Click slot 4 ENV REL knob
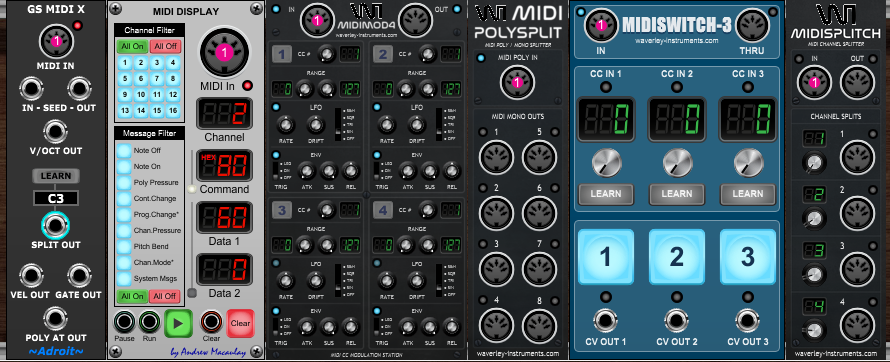 pos(452,326)
